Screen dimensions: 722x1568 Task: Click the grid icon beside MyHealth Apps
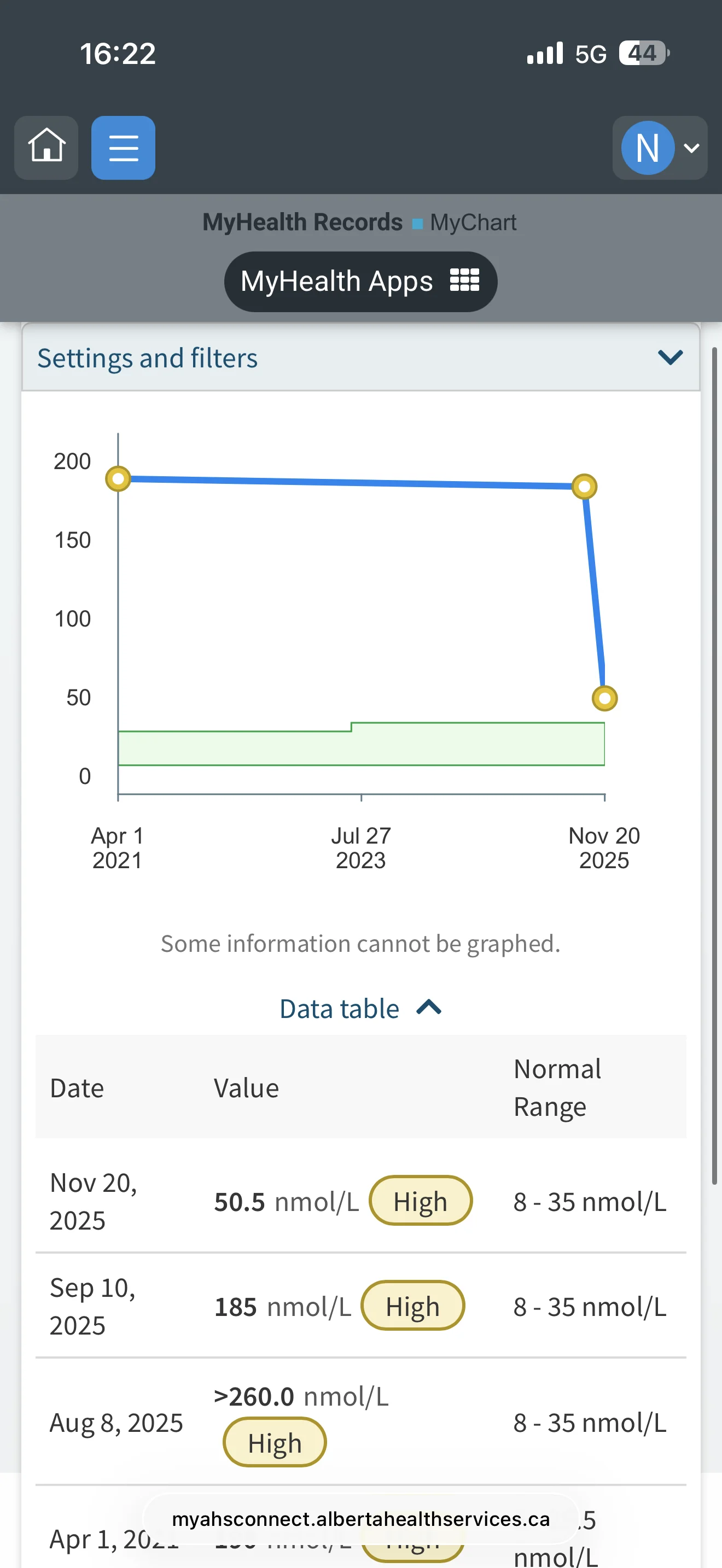[x=464, y=280]
